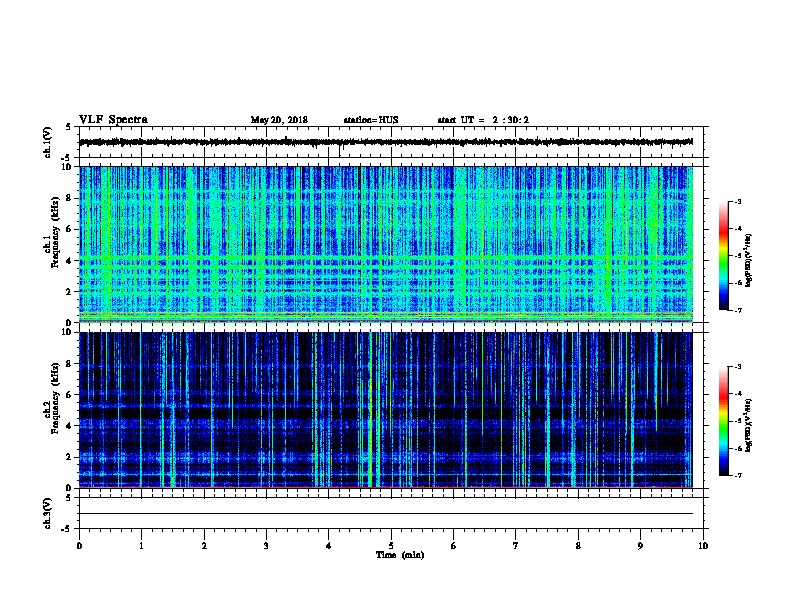Click the ch.2 spectrogram "6" kHz tick label
This screenshot has height=612, width=792.
69,395
